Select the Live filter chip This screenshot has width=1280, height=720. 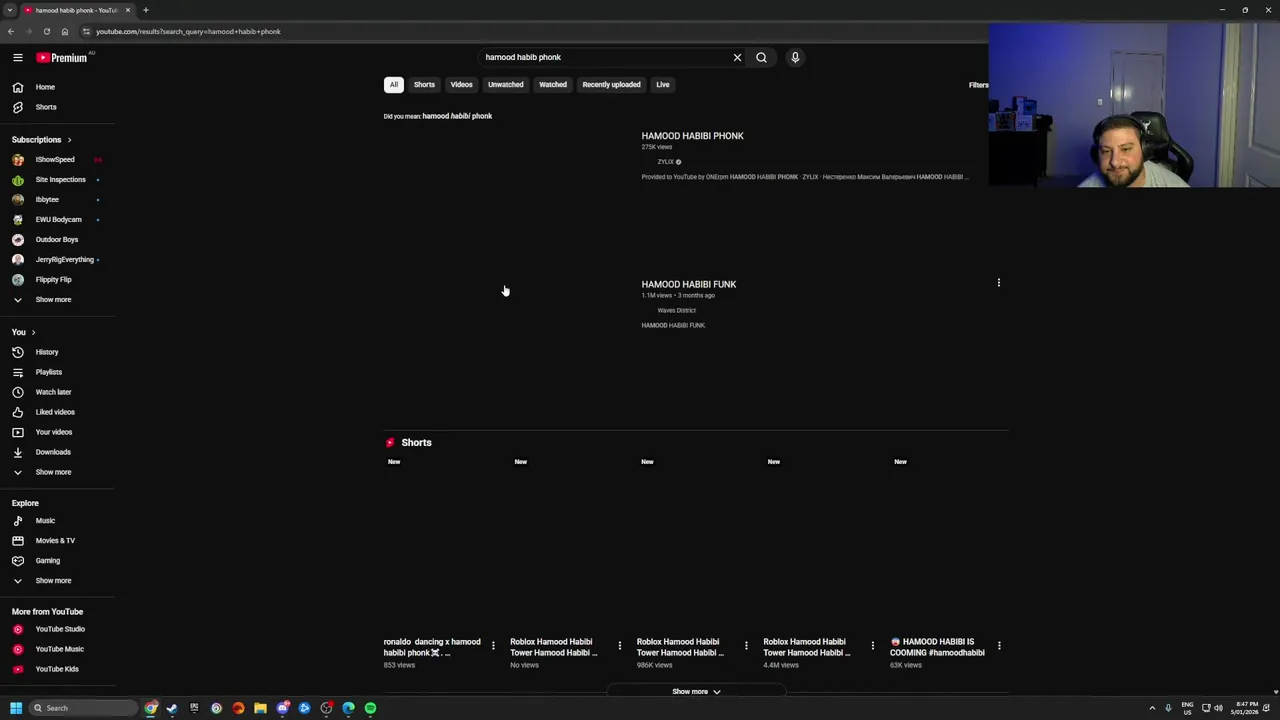tap(662, 85)
